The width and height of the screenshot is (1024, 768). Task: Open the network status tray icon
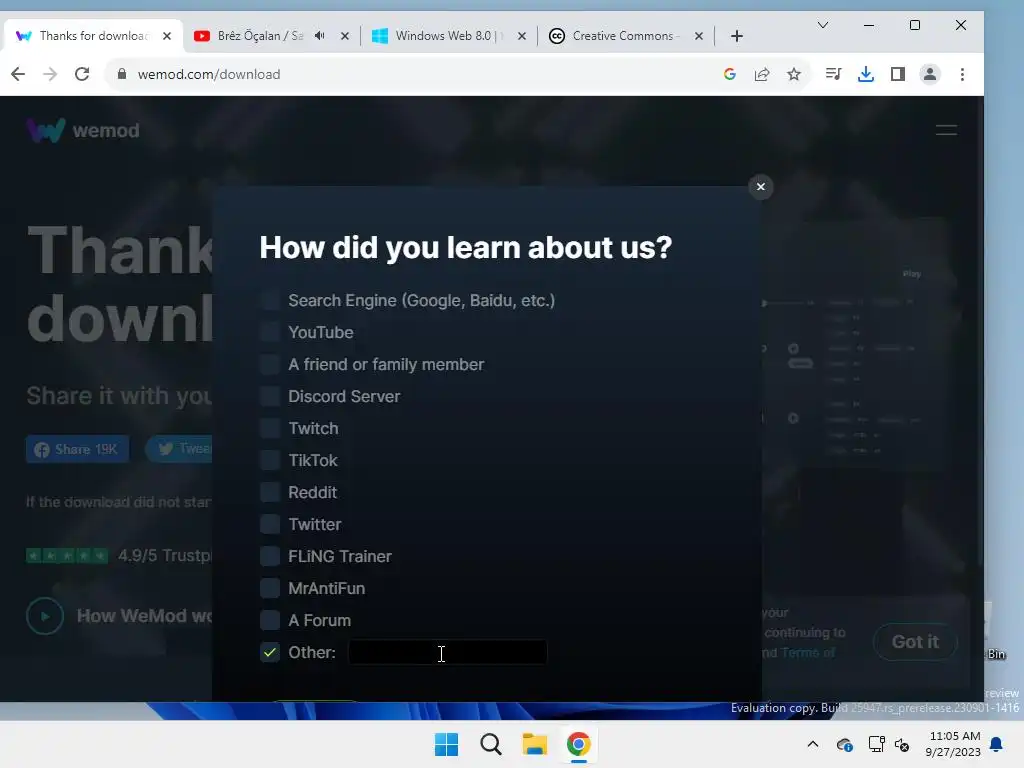pyautogui.click(x=876, y=744)
